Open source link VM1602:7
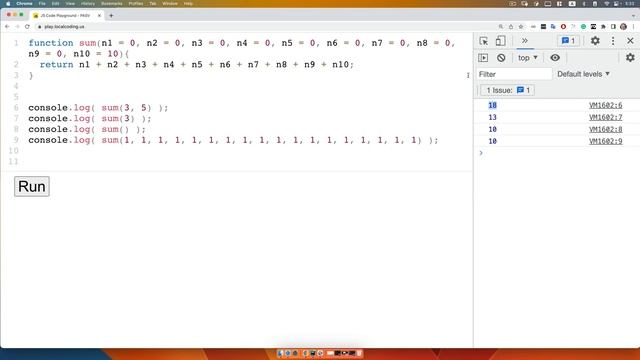This screenshot has height=360, width=640. pos(606,118)
